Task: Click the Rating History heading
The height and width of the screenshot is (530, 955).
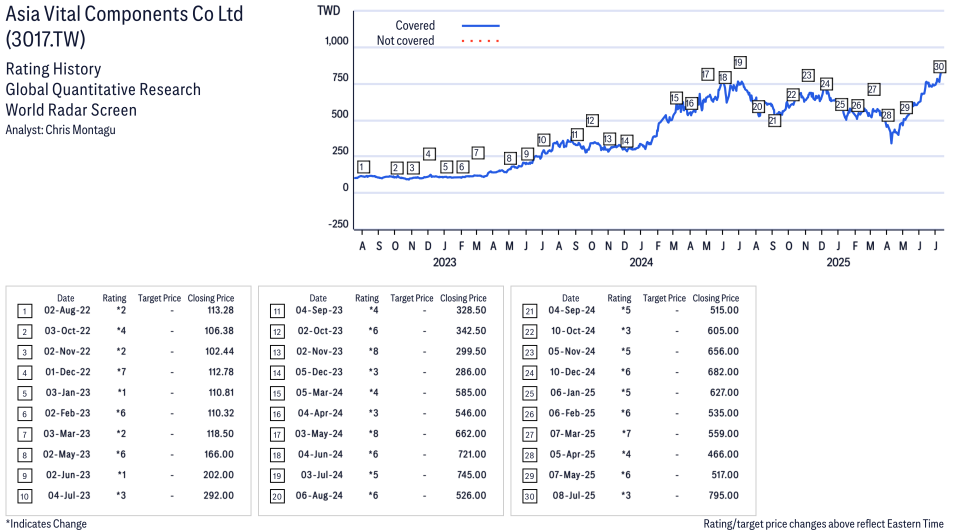Action: (x=54, y=69)
